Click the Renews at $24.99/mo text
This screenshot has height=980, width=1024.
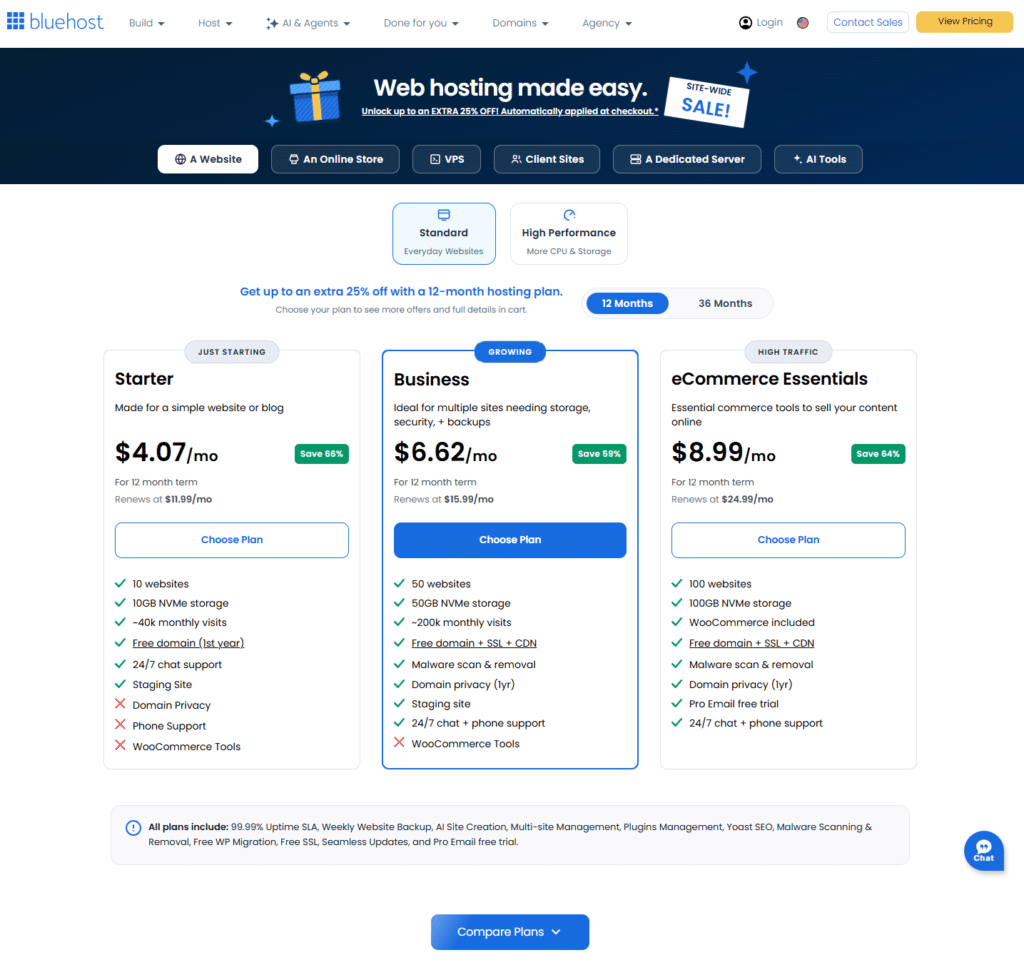point(722,499)
